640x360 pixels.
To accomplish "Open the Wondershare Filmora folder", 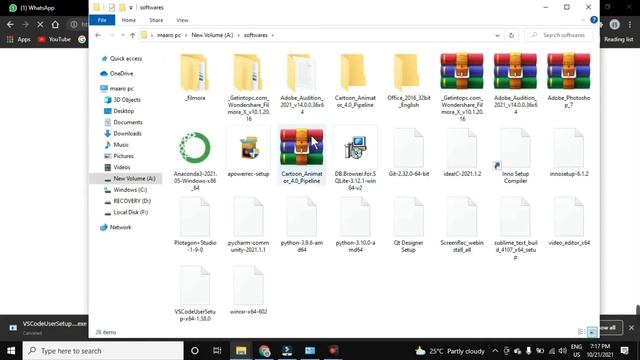I will point(248,87).
